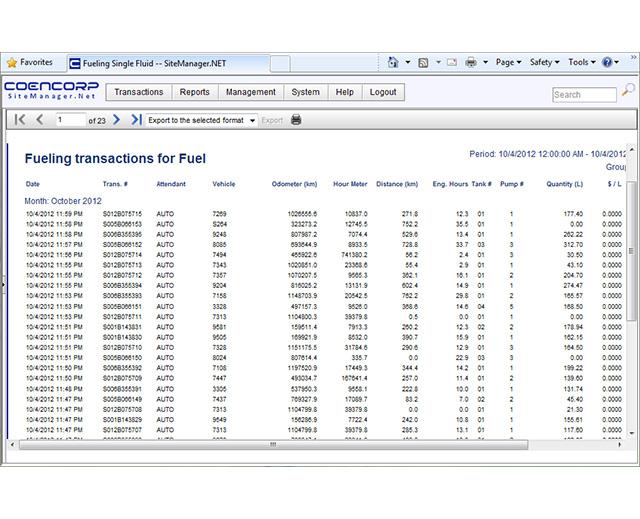Image resolution: width=640 pixels, height=519 pixels.
Task: Click into the Search text box
Action: pos(583,94)
